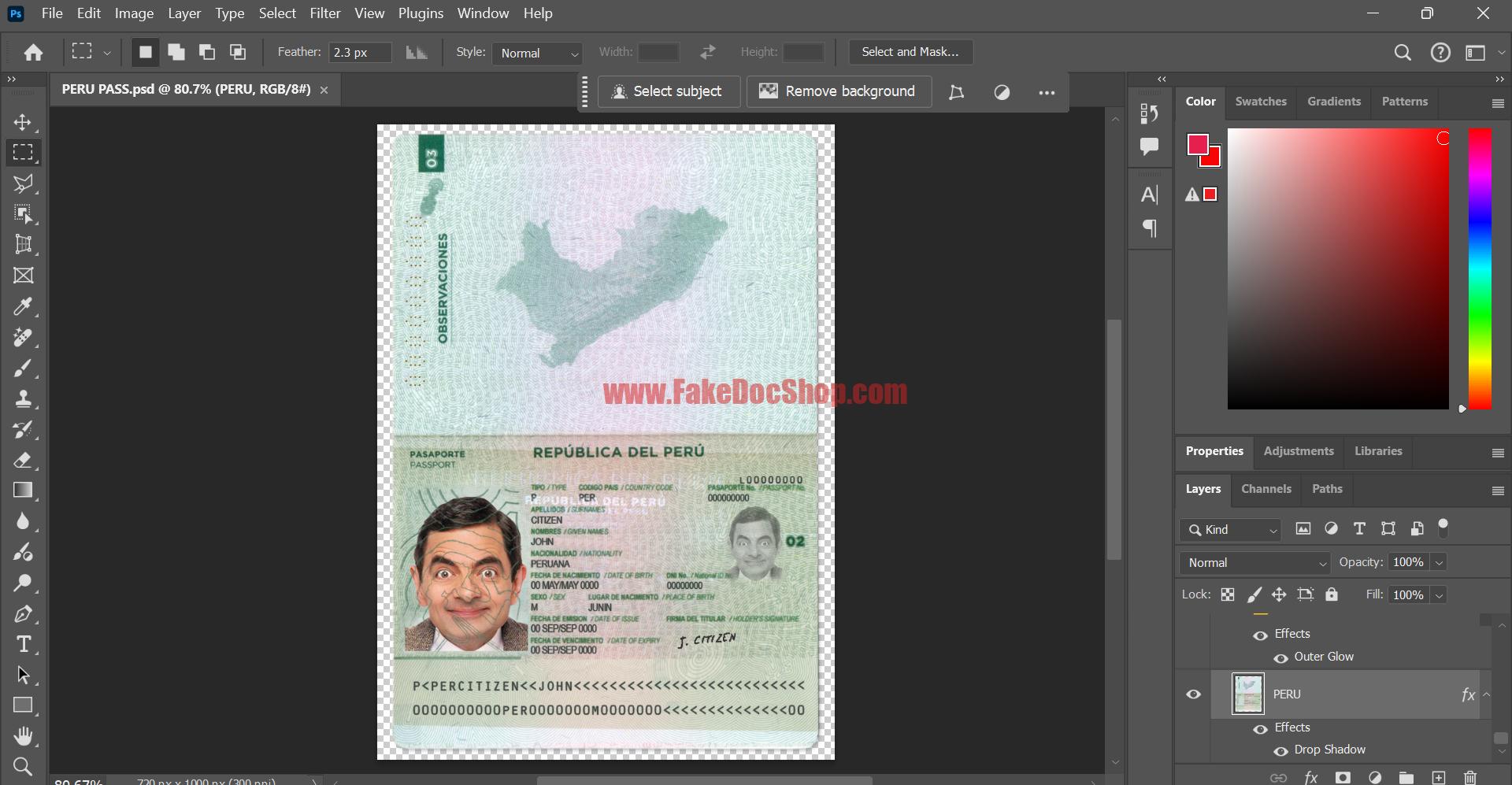Delete layer with the trash icon
The height and width of the screenshot is (785, 1512).
coord(1469,778)
